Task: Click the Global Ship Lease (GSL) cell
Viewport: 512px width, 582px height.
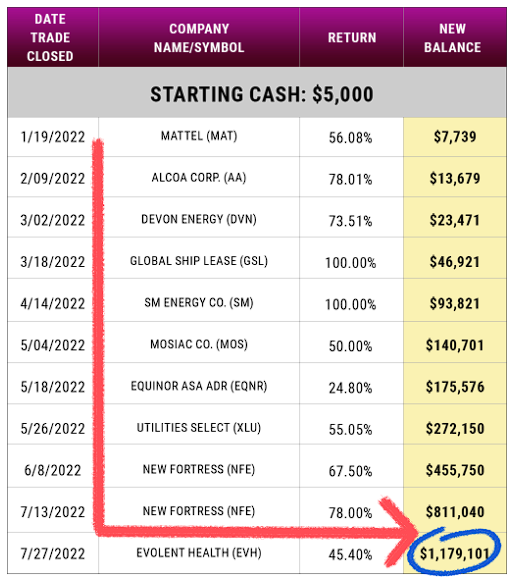Action: [199, 261]
